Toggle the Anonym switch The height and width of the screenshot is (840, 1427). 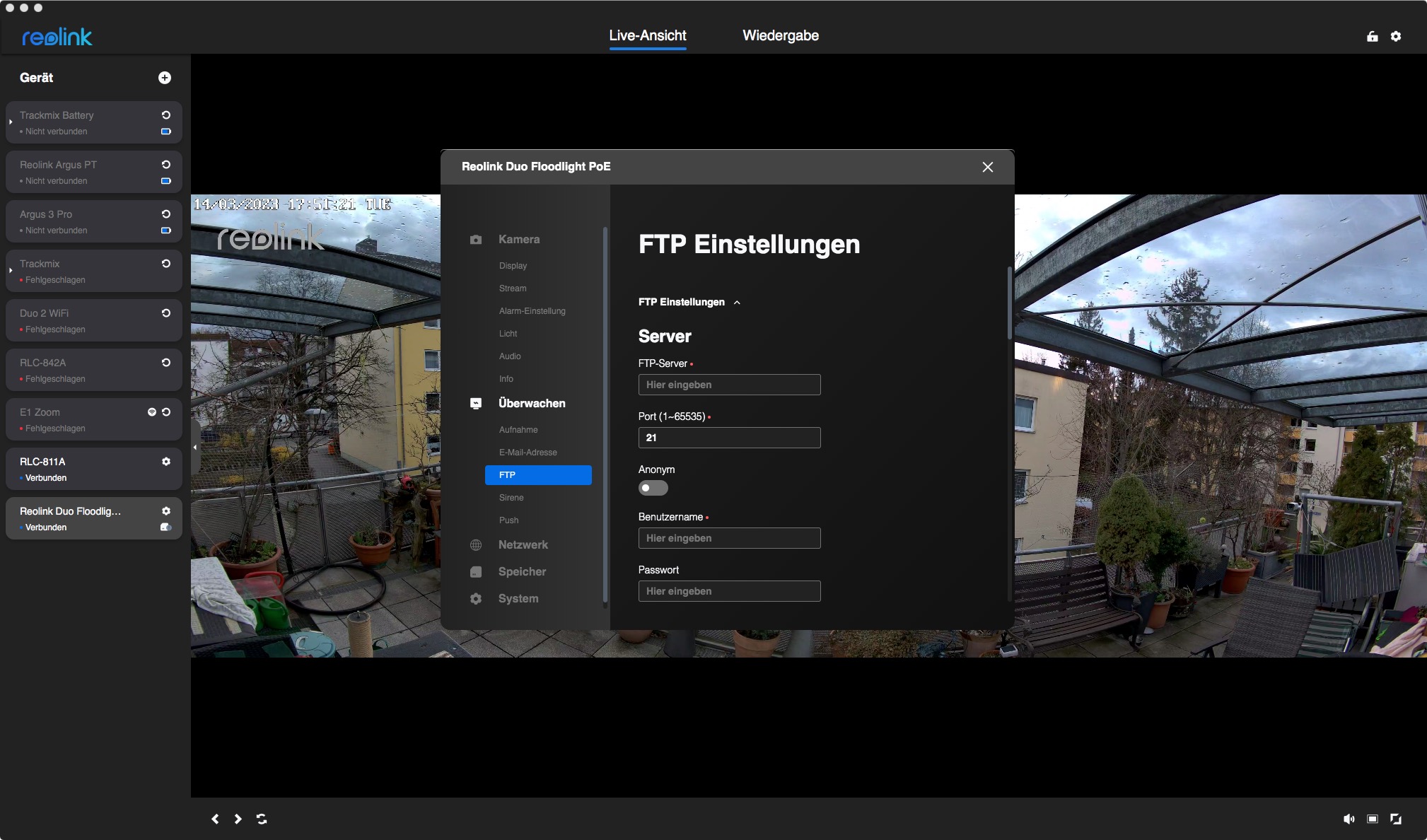pyautogui.click(x=653, y=488)
